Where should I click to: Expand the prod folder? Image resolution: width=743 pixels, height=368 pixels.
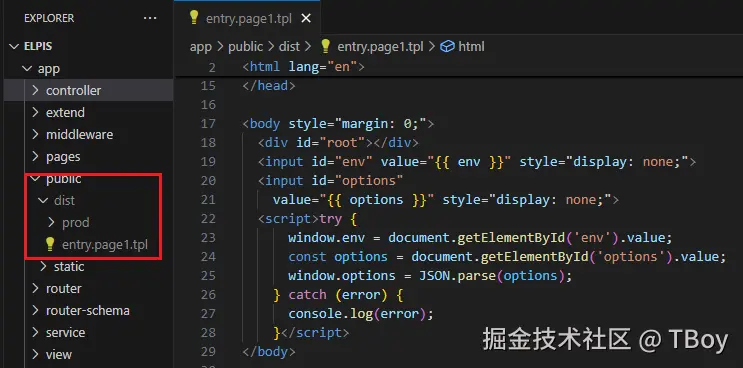tap(52, 222)
